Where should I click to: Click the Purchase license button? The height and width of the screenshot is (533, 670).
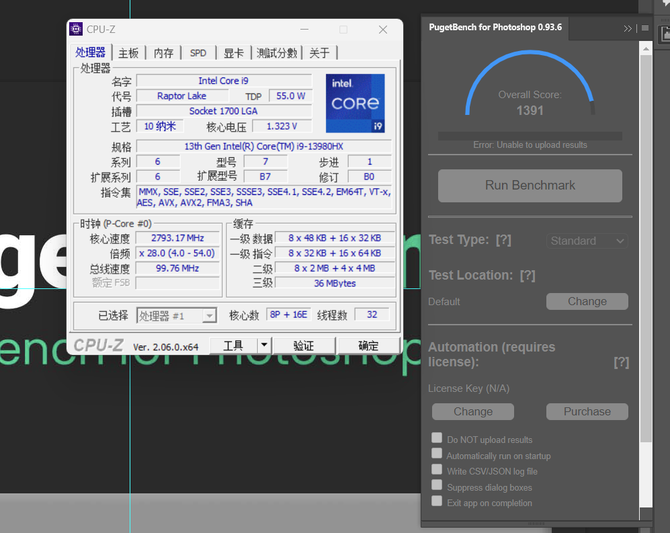pyautogui.click(x=587, y=411)
